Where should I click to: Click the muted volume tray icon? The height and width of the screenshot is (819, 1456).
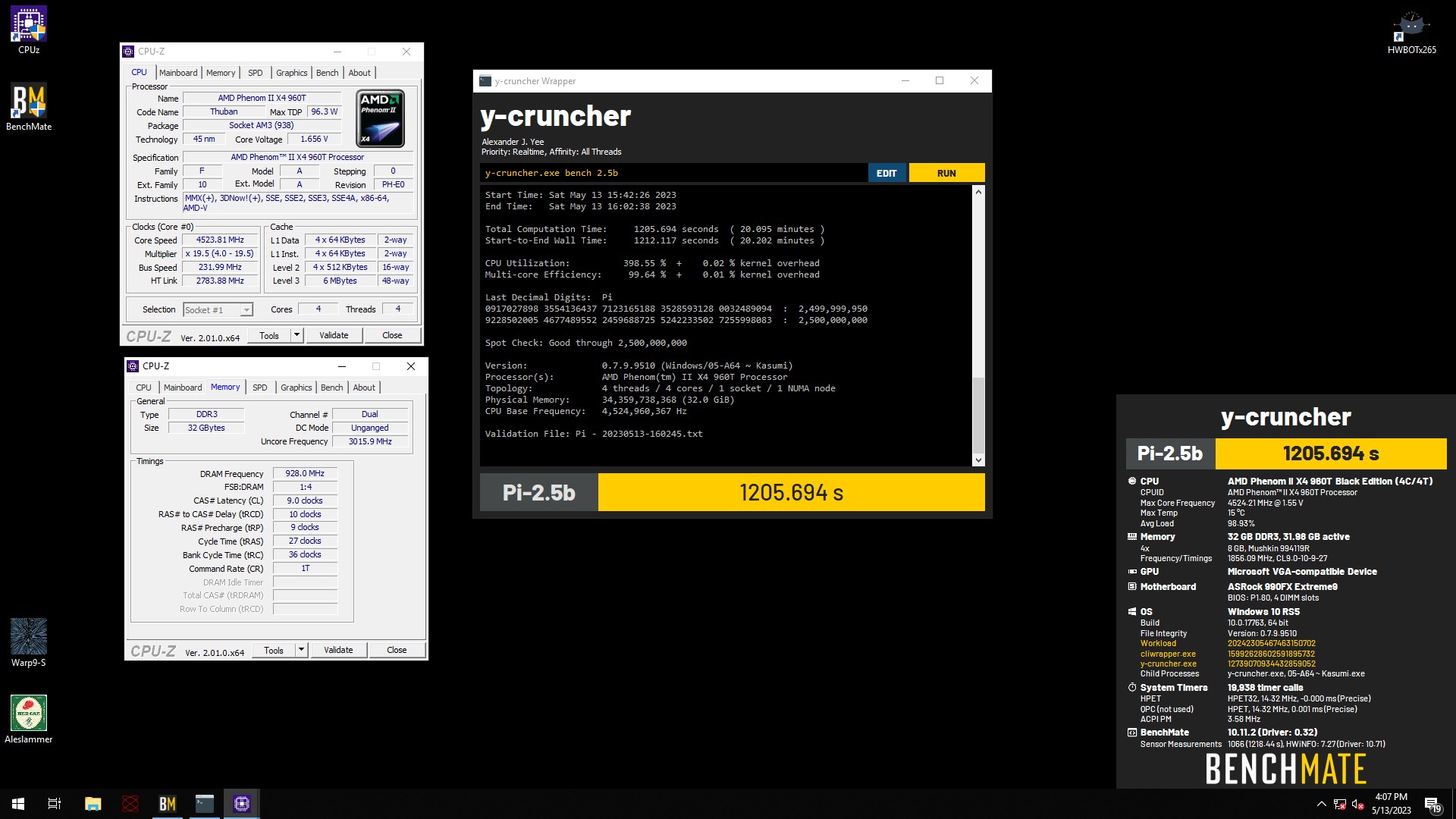[1358, 804]
